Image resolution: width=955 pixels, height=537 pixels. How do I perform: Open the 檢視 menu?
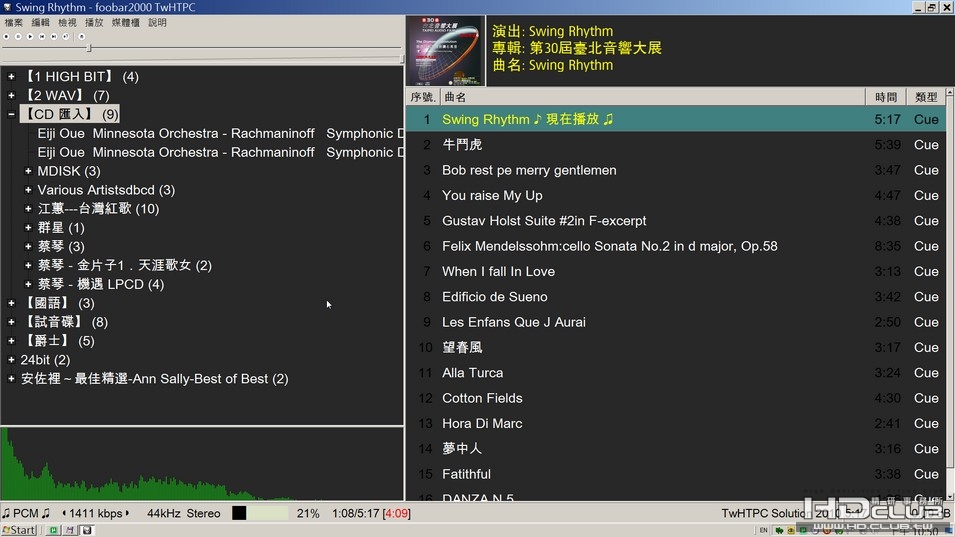[67, 23]
